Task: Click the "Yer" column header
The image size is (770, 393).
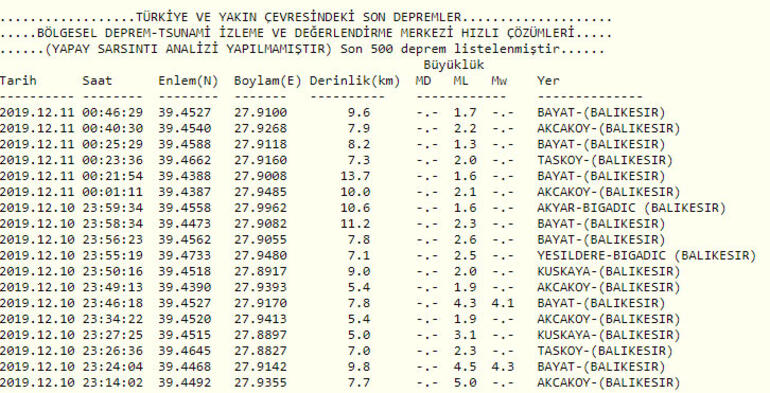Action: 548,81
